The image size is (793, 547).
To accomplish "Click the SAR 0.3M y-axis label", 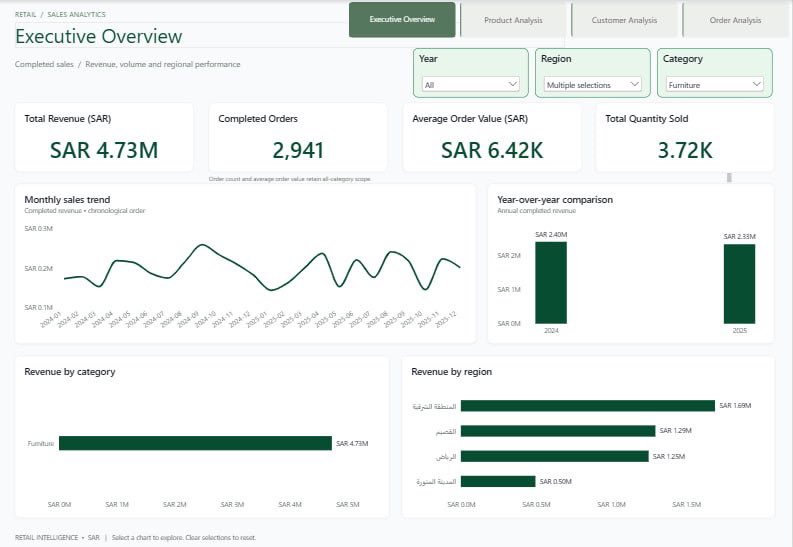I will [x=38, y=229].
